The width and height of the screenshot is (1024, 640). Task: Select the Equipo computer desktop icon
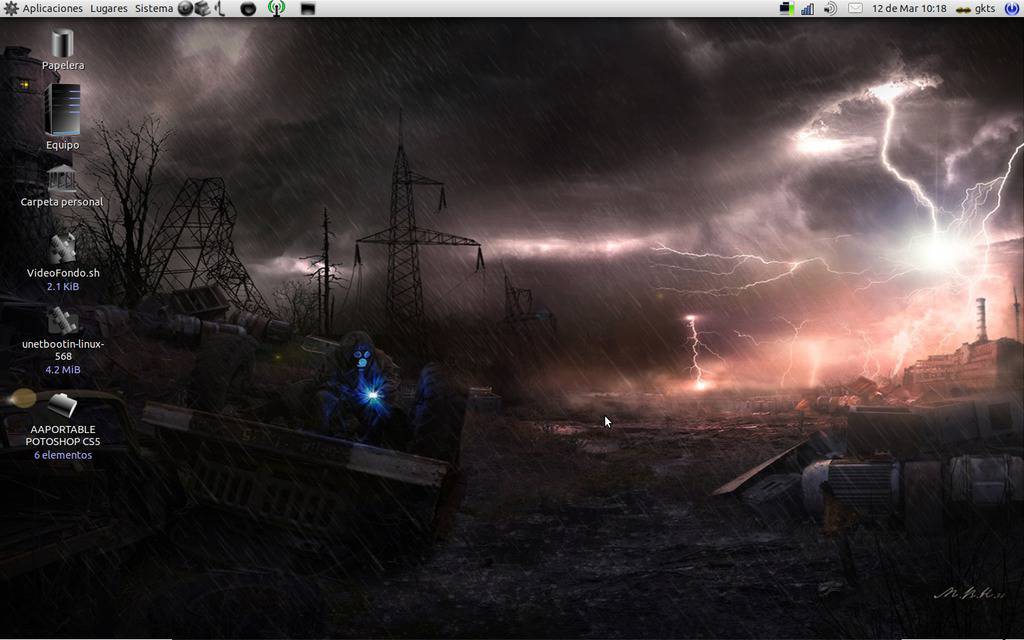63,110
